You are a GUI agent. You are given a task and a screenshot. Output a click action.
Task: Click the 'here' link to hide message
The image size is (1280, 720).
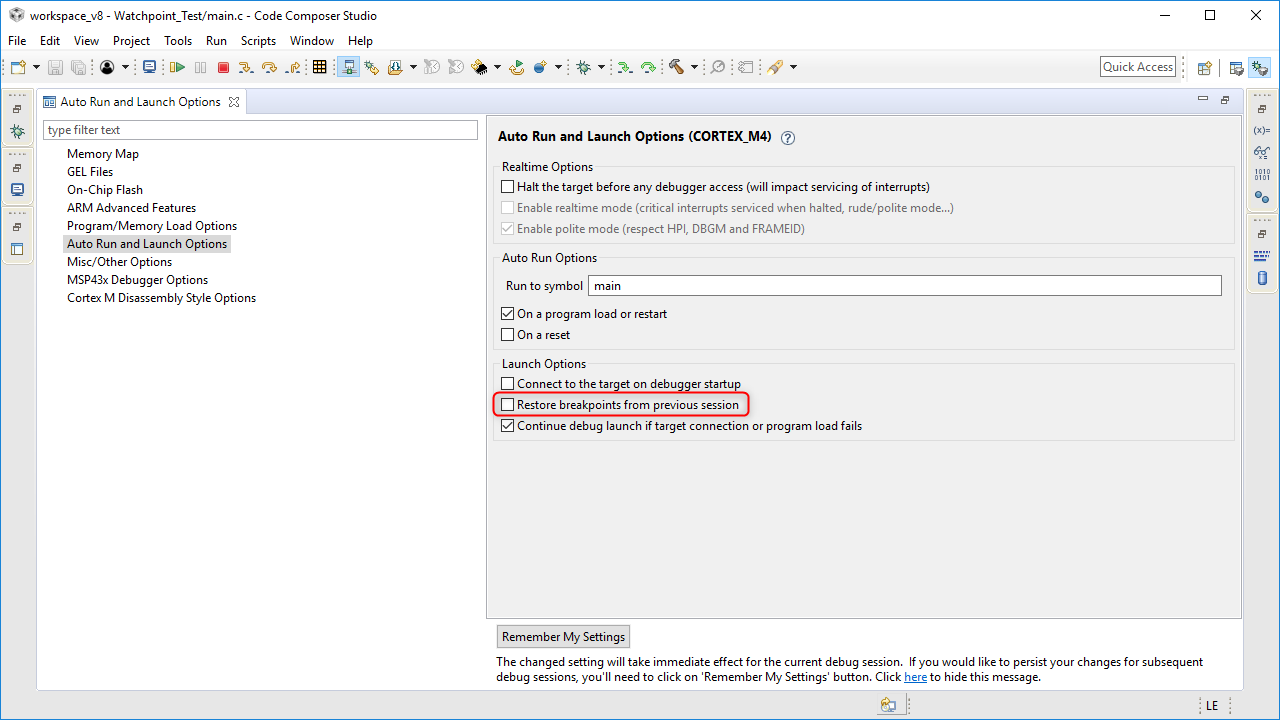point(915,677)
